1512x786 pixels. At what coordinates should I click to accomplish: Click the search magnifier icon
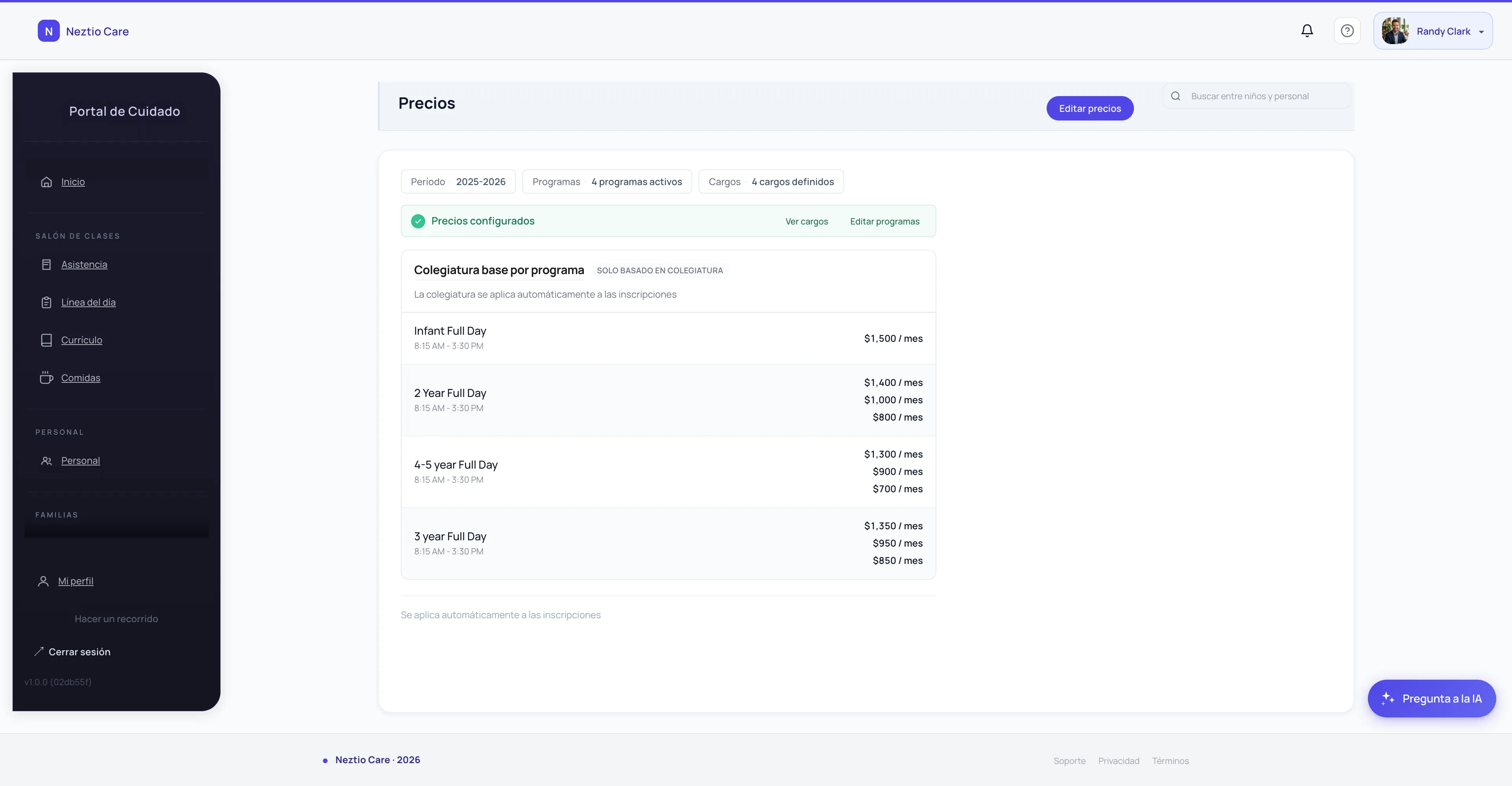click(1176, 96)
